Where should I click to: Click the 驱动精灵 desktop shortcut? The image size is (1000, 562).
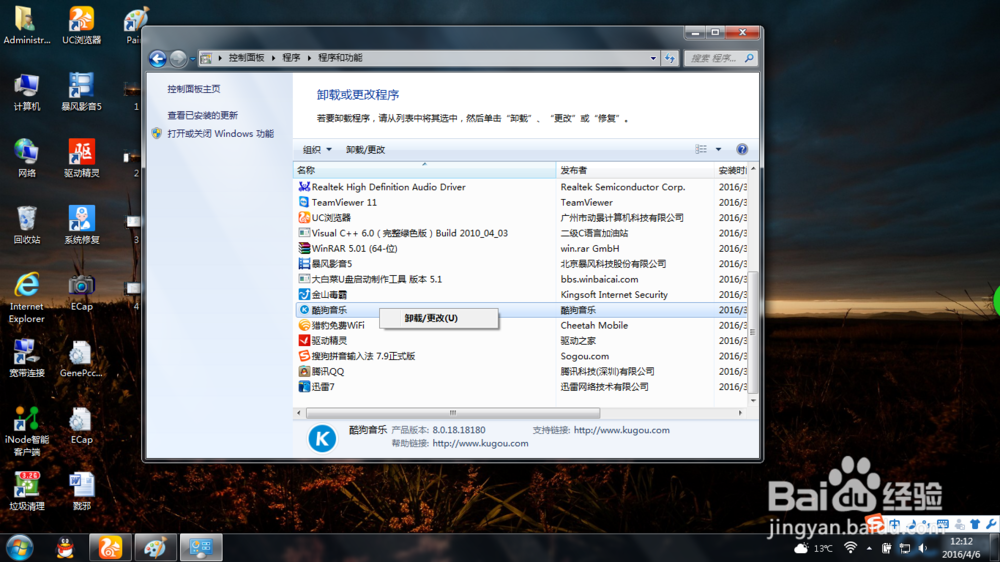pos(82,158)
